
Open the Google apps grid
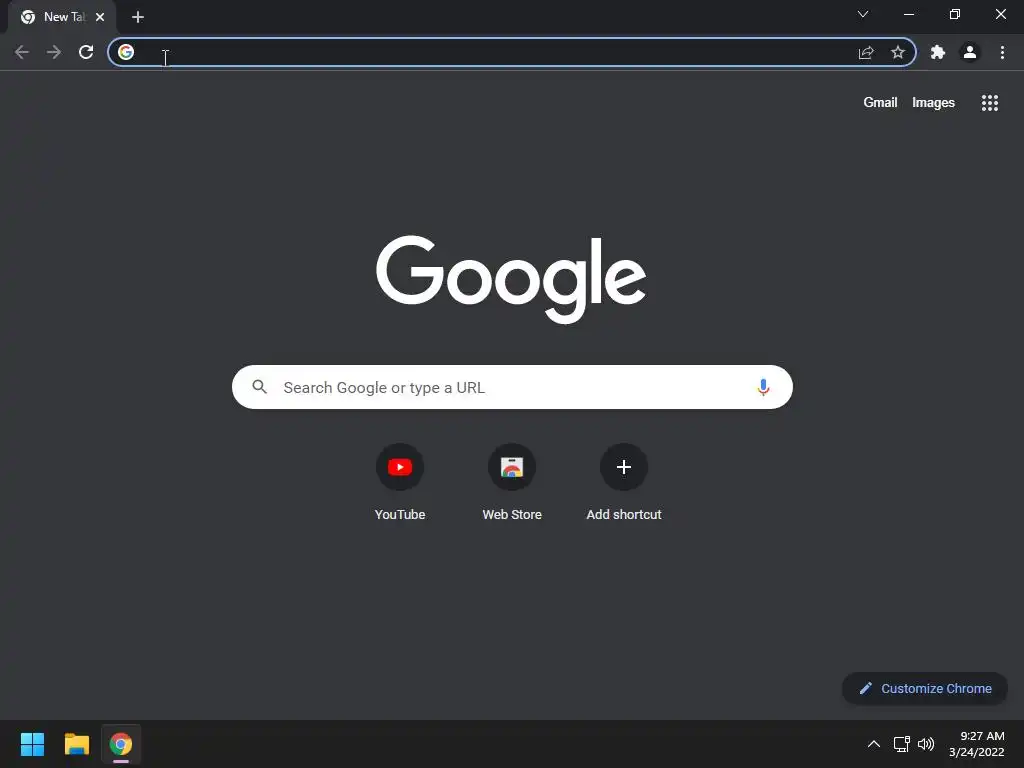[989, 103]
